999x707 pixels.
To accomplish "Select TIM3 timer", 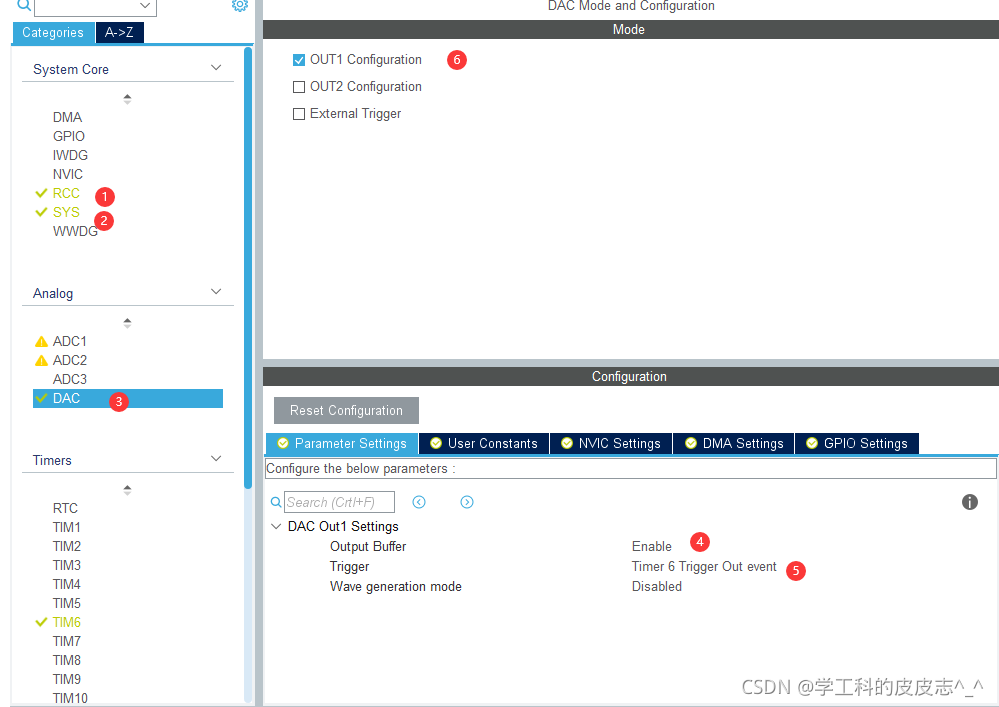I will coord(66,566).
